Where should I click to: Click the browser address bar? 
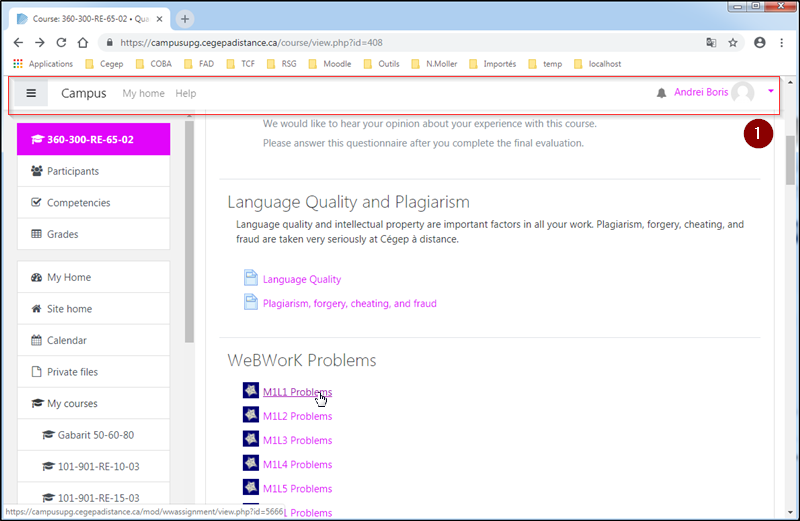400,43
